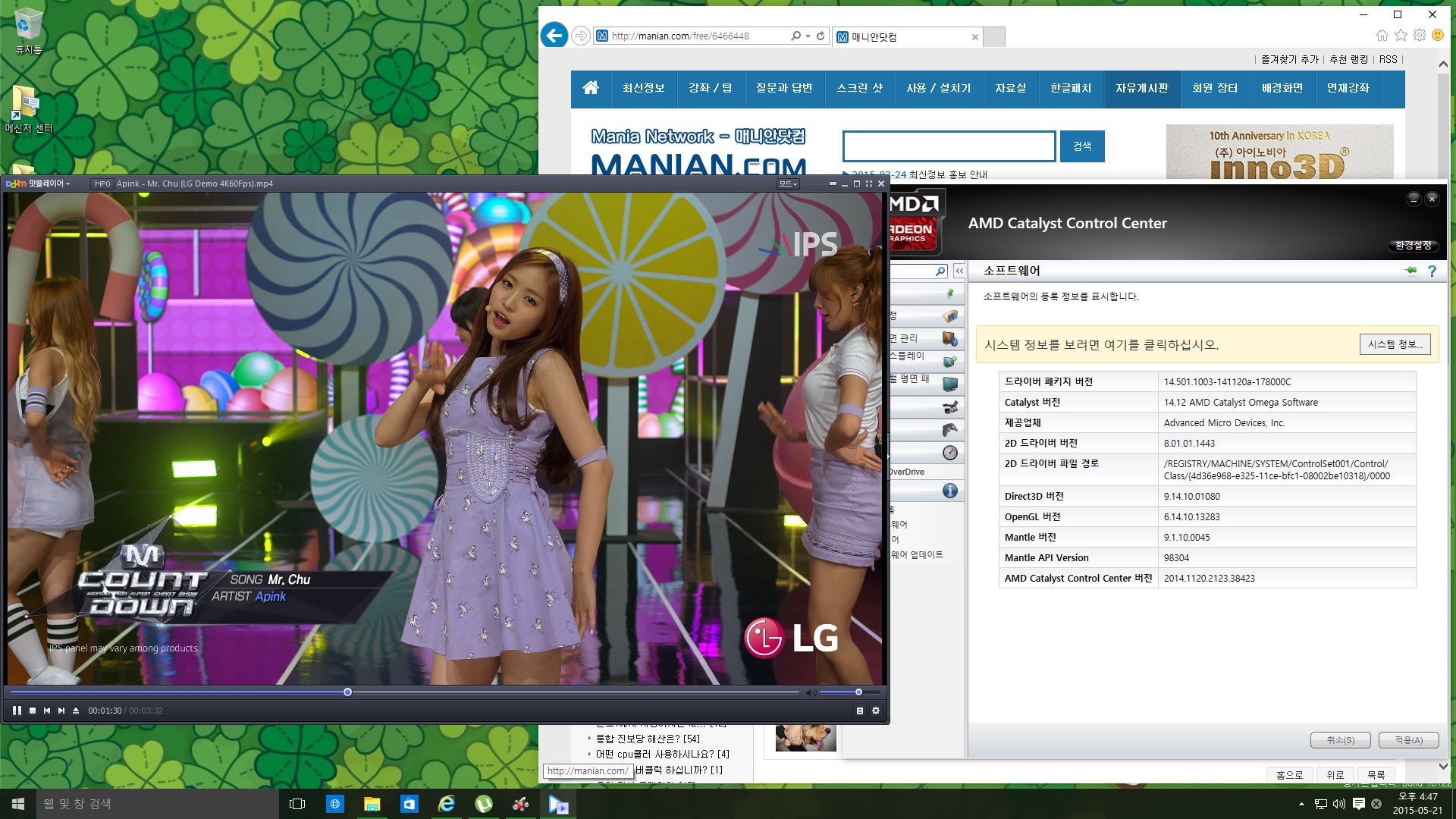1456x819 pixels.
Task: Skip to the next track in PotPlayer
Action: pyautogui.click(x=61, y=711)
